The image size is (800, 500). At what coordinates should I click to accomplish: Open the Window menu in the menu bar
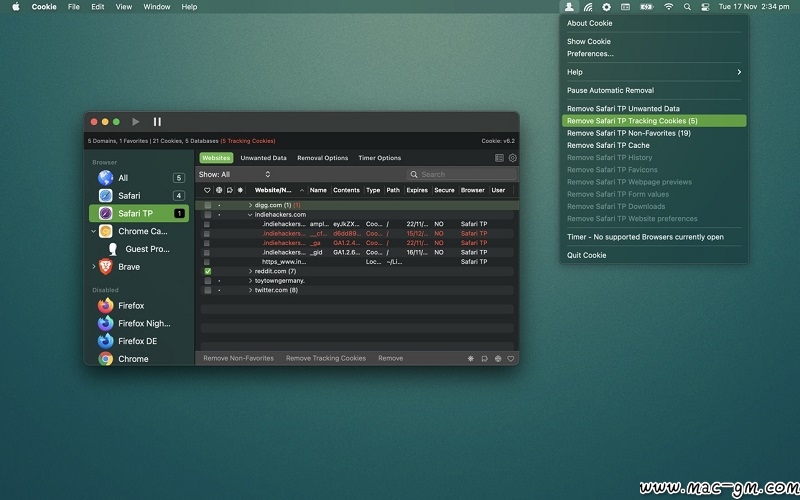(x=157, y=7)
